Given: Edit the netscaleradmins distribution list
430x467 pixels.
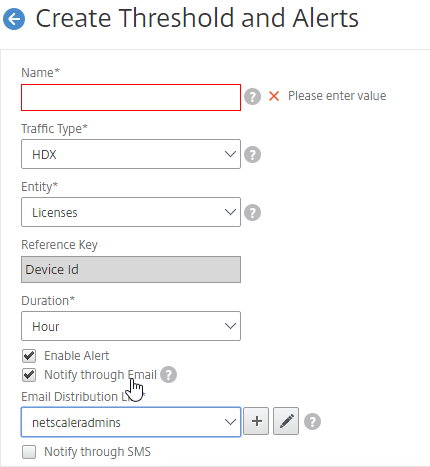Looking at the screenshot, I should point(286,421).
